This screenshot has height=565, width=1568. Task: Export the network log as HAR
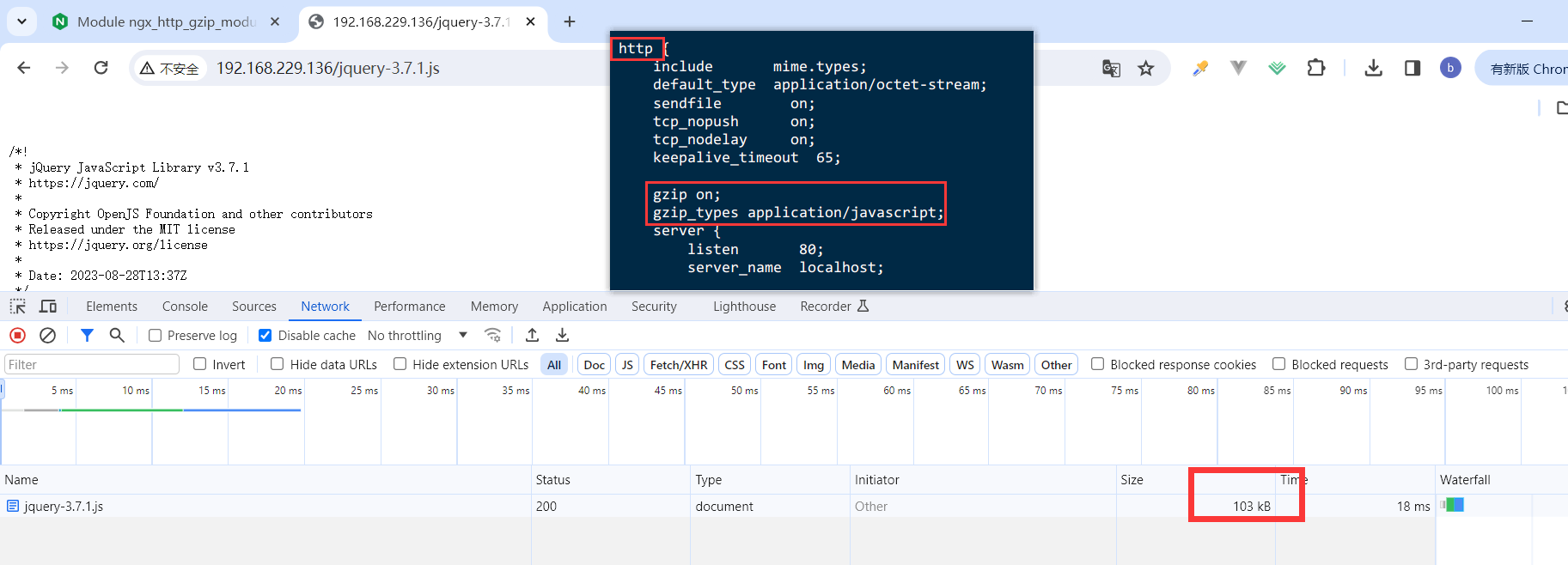click(563, 336)
